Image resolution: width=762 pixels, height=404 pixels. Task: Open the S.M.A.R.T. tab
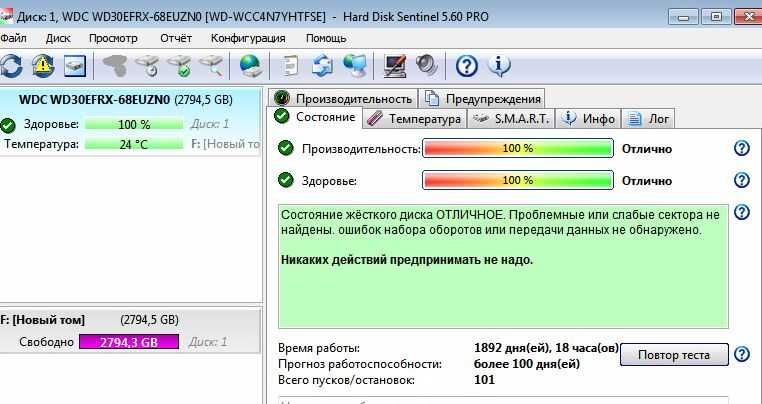(511, 119)
